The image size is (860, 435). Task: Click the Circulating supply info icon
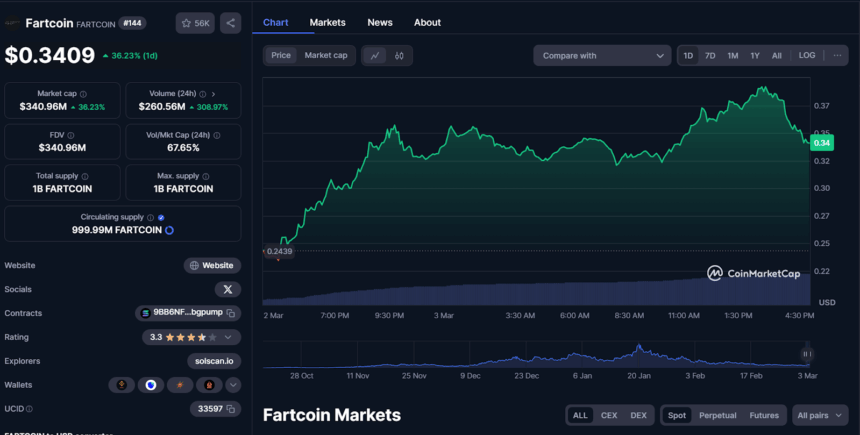coord(150,217)
